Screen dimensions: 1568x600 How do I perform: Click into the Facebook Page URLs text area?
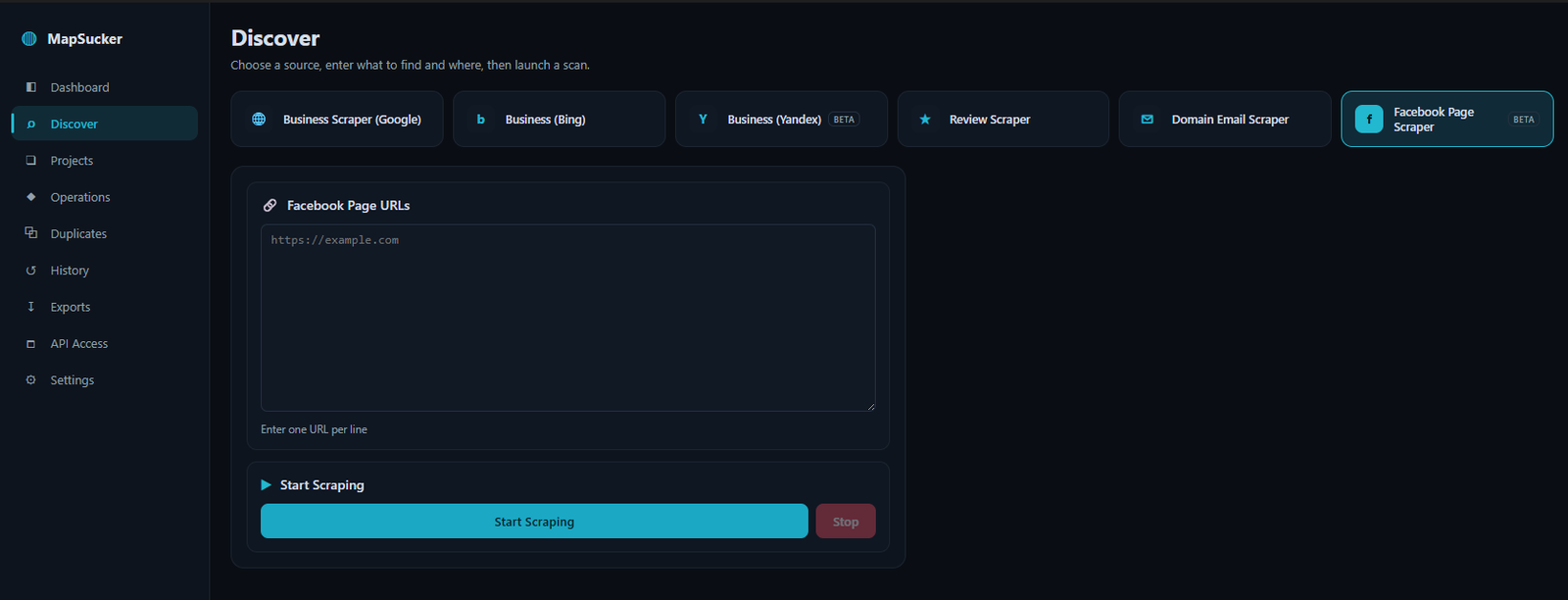click(x=568, y=318)
